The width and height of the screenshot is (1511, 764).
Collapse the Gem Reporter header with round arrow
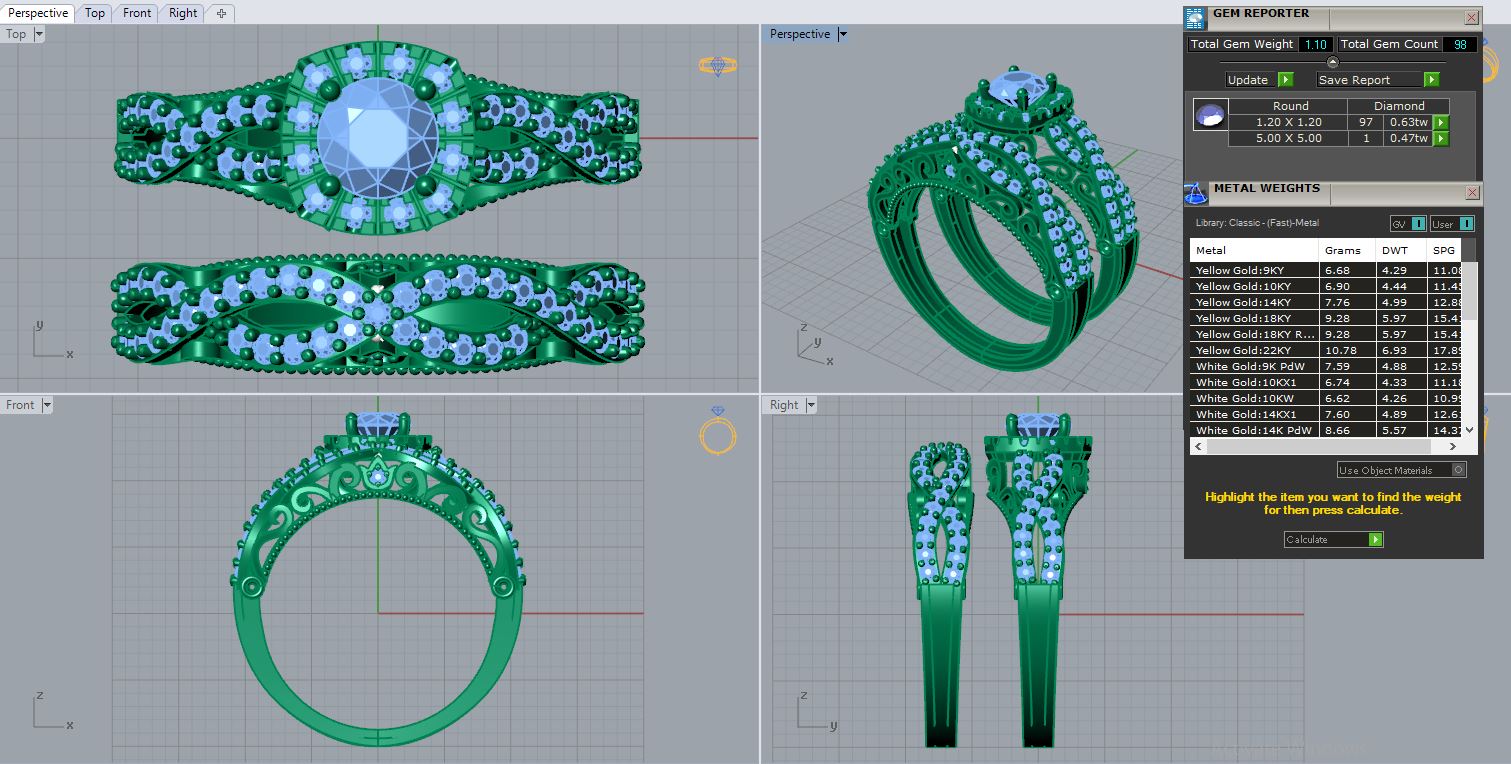[1332, 62]
